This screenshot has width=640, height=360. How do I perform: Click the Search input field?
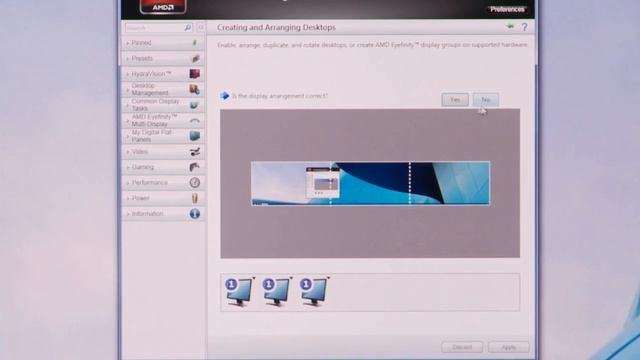coord(154,28)
